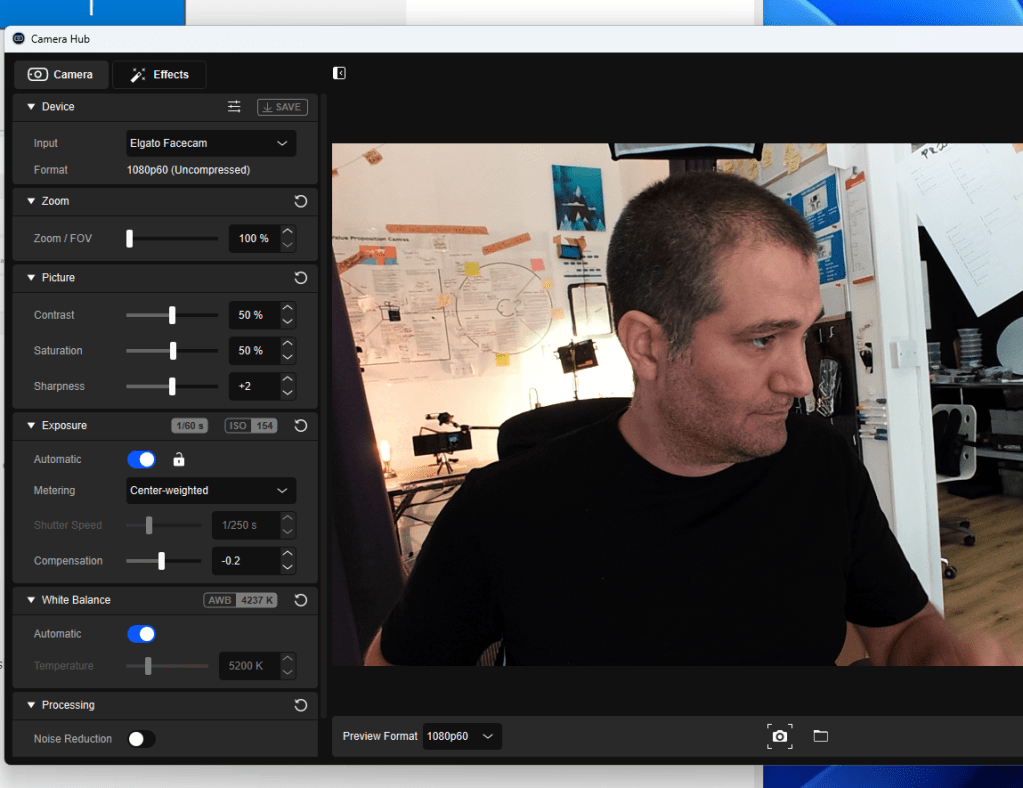The height and width of the screenshot is (788, 1023).
Task: Decrease Sharpness with down arrow
Action: point(288,393)
